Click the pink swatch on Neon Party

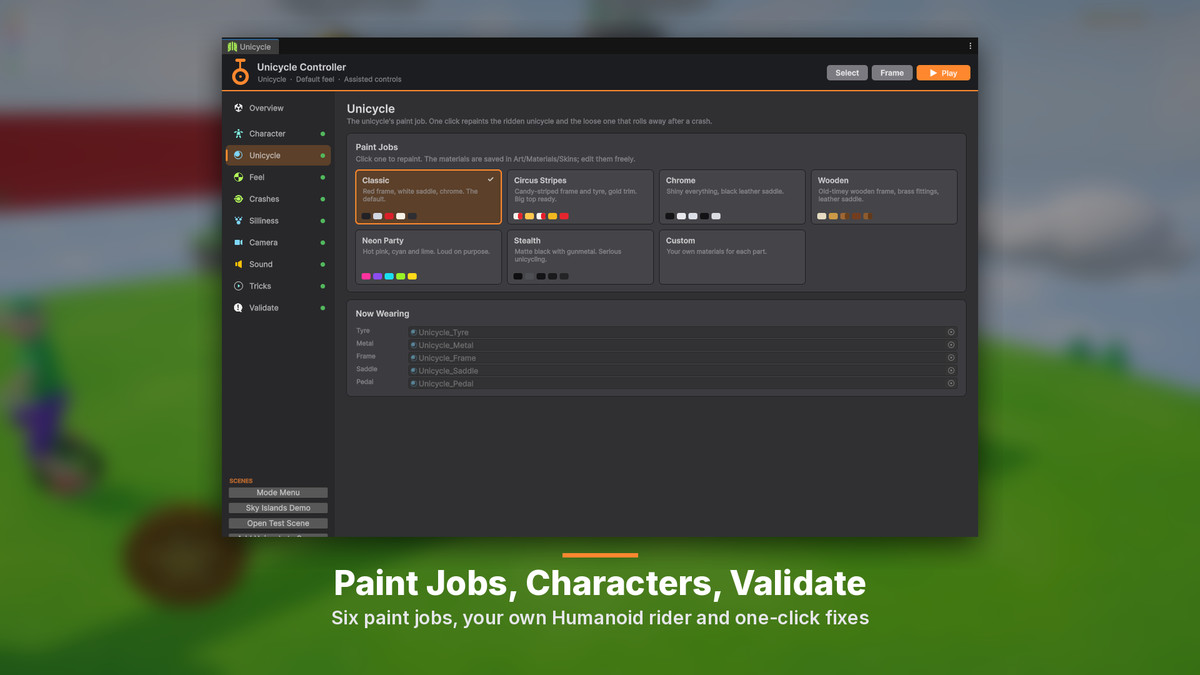(367, 276)
